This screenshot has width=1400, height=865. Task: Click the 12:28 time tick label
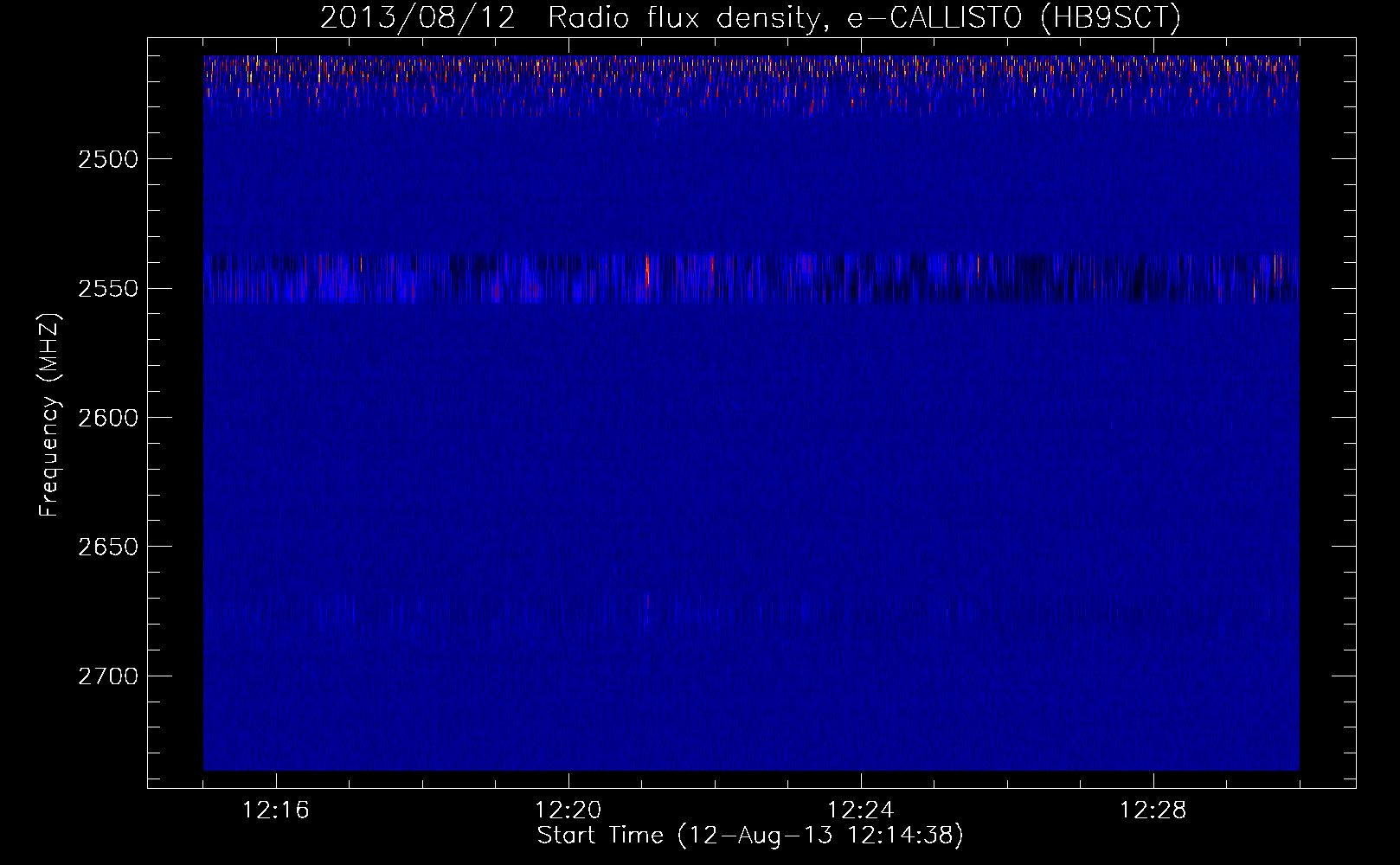click(x=1153, y=810)
